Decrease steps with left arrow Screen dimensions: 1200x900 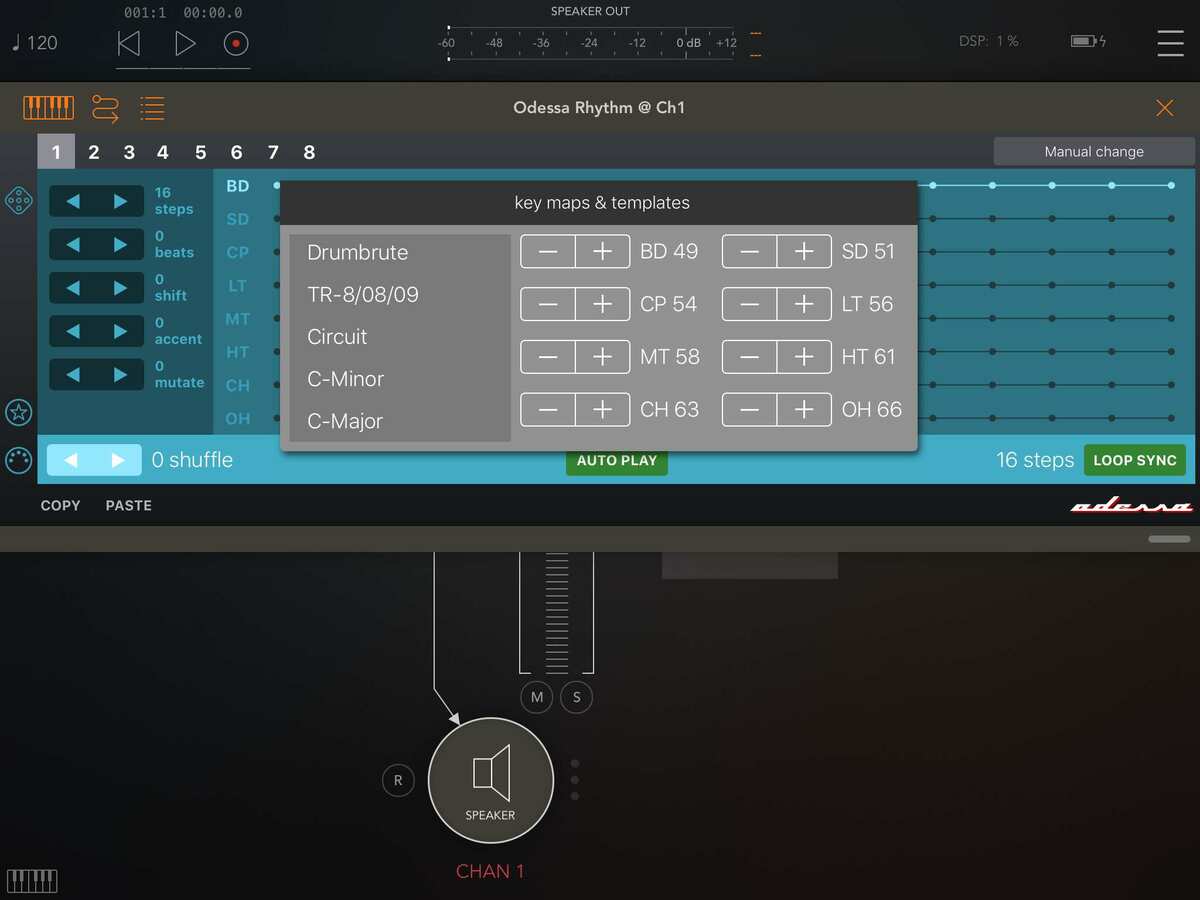[x=73, y=201]
